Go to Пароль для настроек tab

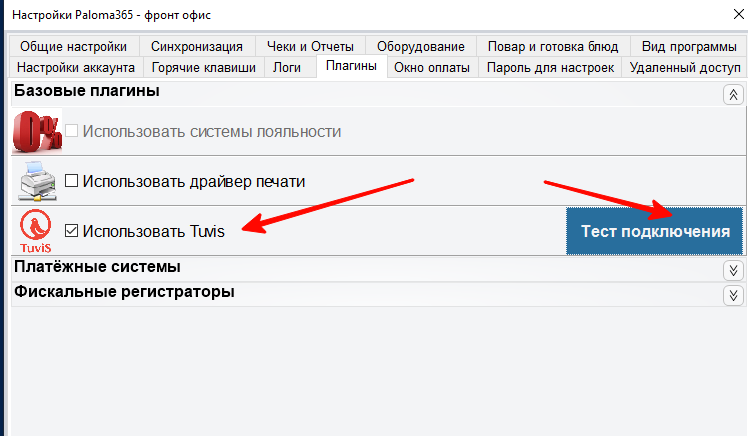point(550,67)
